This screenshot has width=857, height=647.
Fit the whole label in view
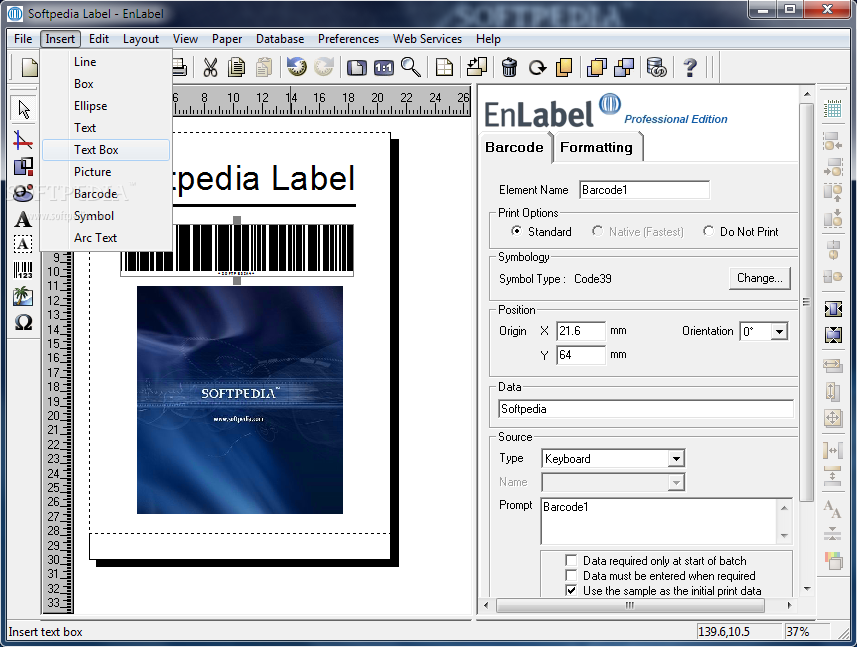tap(356, 68)
